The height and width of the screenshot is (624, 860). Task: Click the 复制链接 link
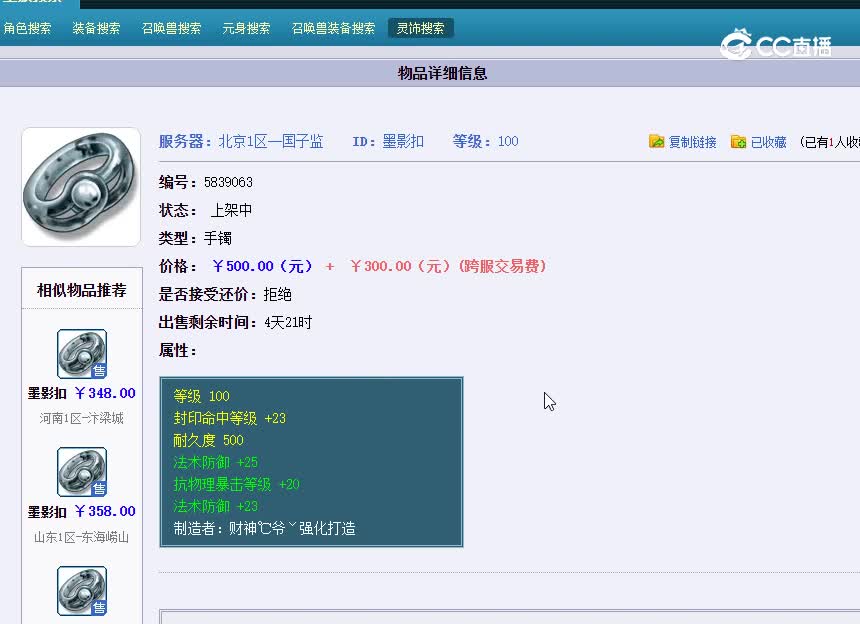(692, 142)
